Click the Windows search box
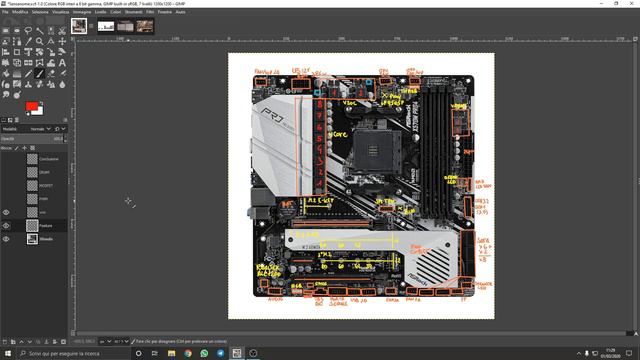Screen dimensions: 640x360 [x=73, y=353]
